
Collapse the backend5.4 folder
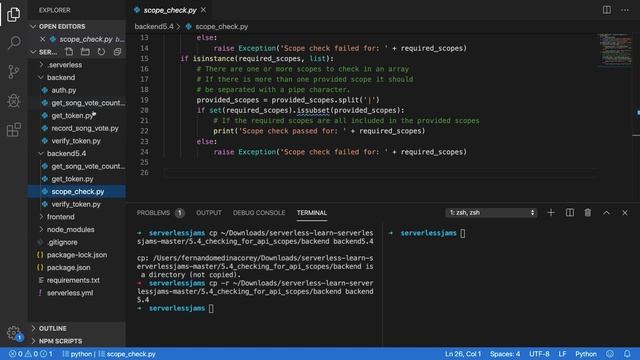(66, 153)
